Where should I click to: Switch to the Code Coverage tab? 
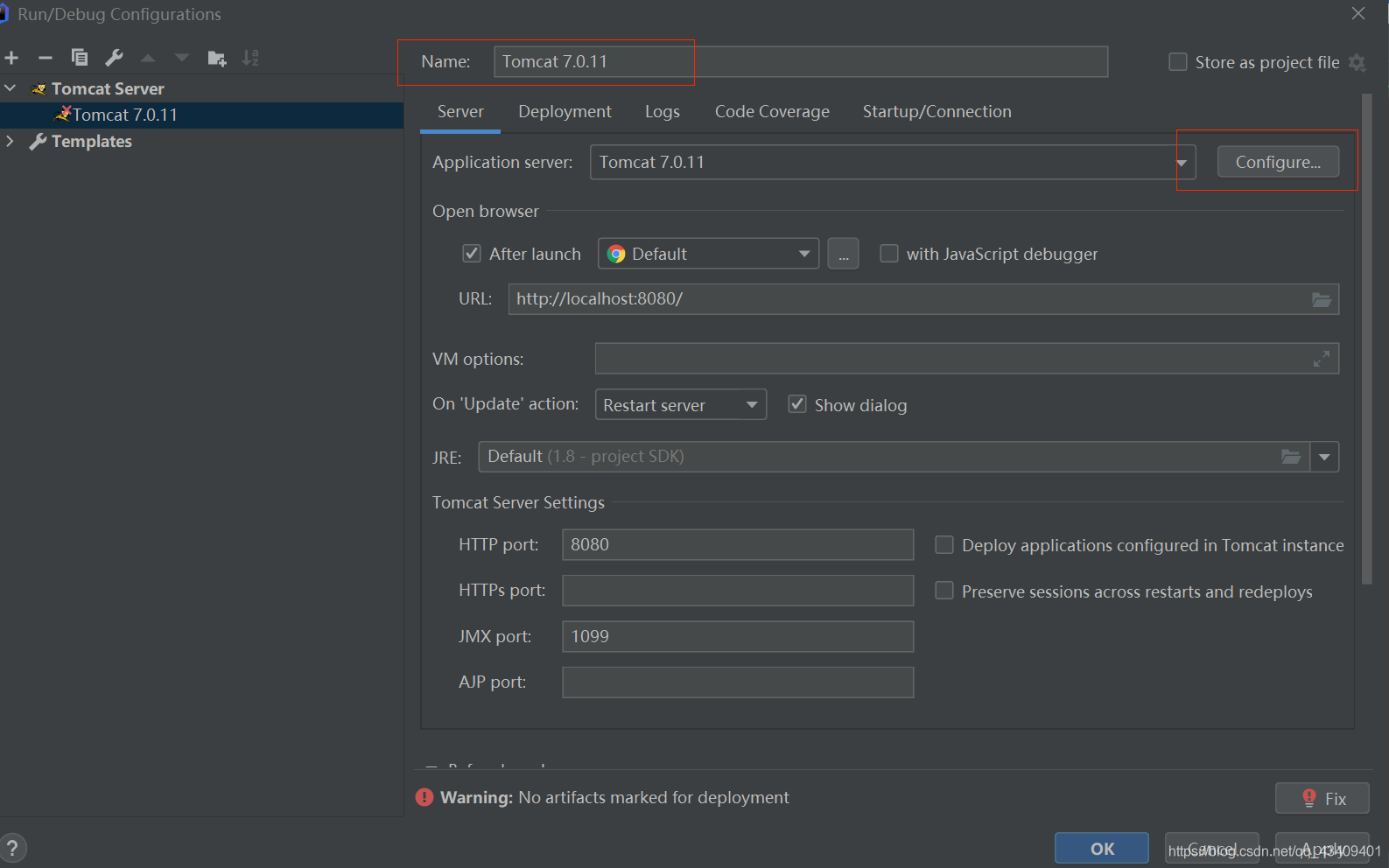772,112
